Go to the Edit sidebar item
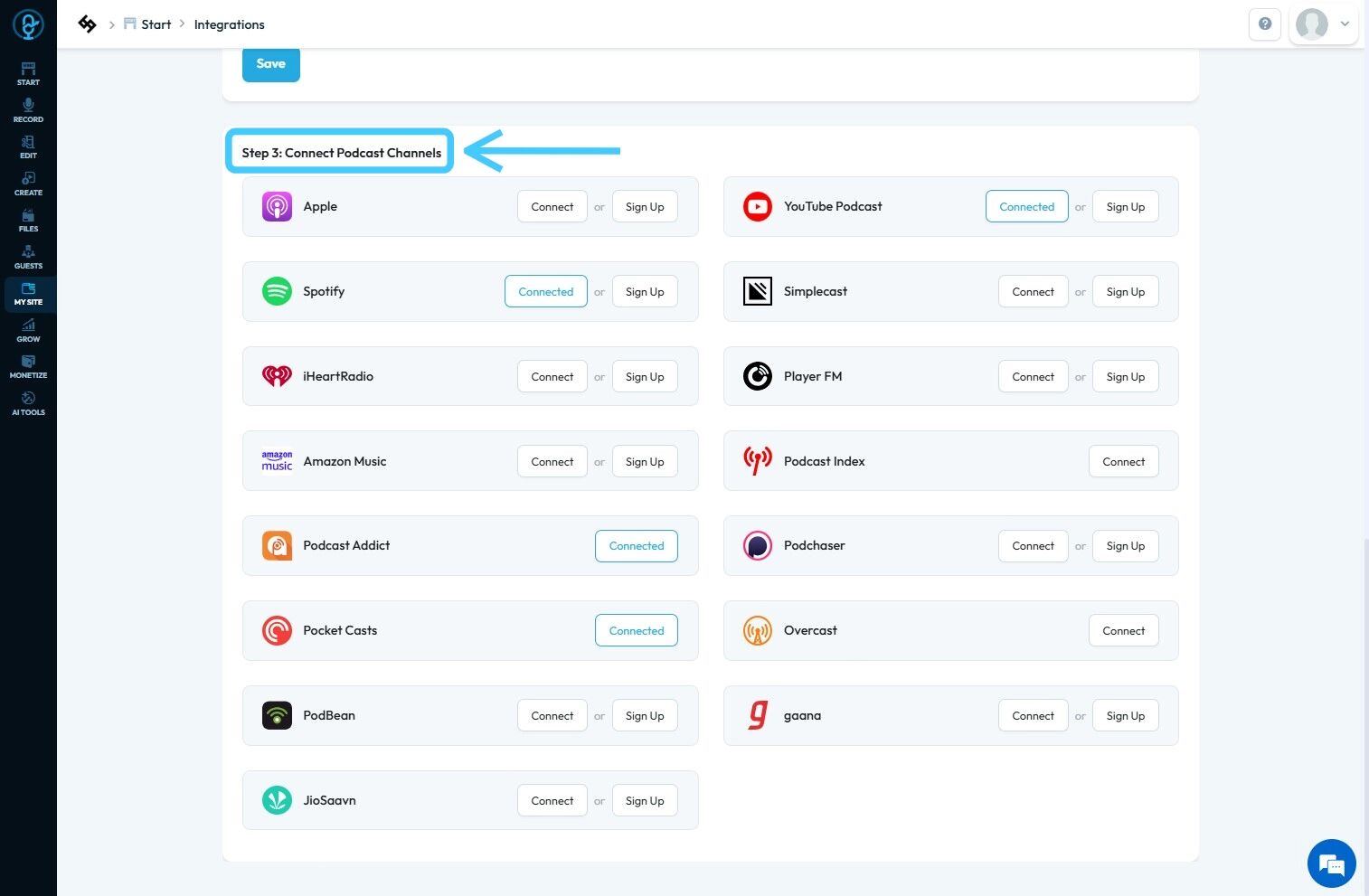 pos(28,147)
